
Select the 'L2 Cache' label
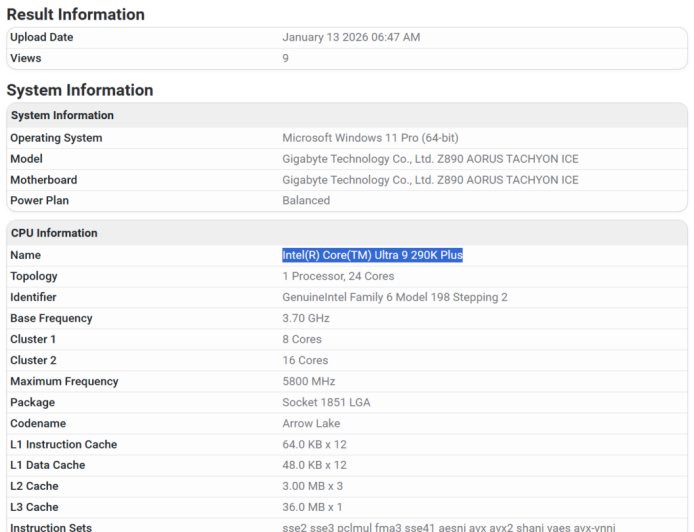click(x=34, y=486)
